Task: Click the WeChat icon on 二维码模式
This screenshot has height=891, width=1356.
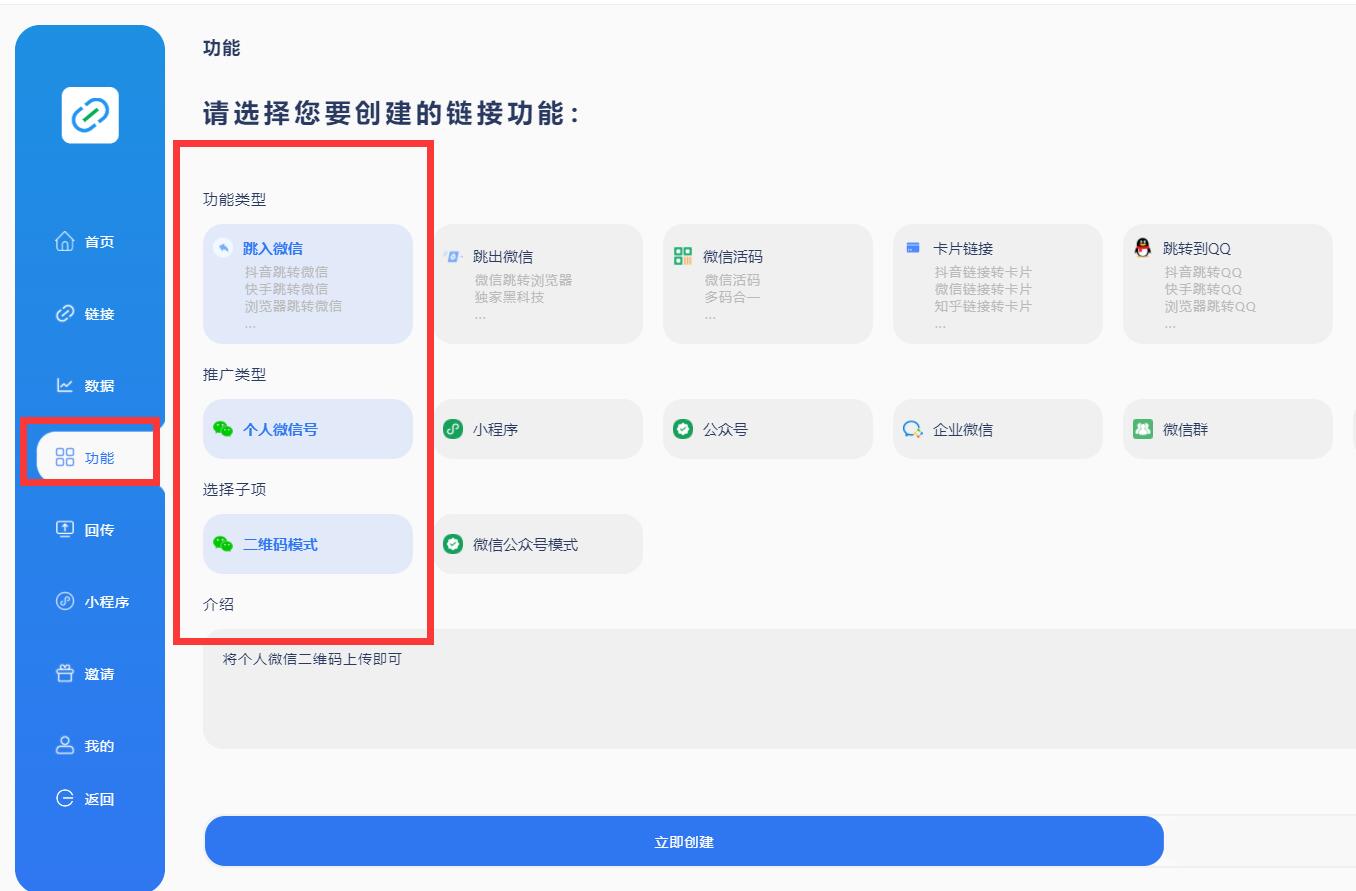Action: tap(223, 544)
